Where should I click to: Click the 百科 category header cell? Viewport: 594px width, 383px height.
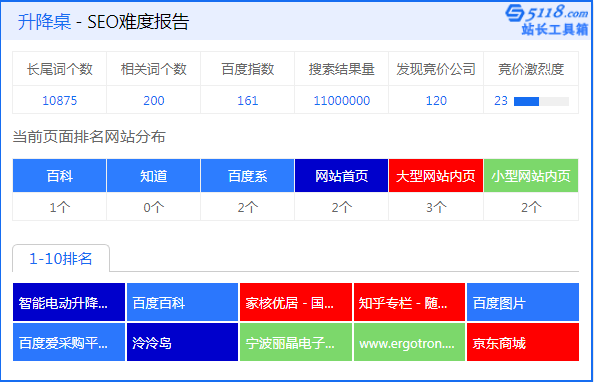pos(59,176)
